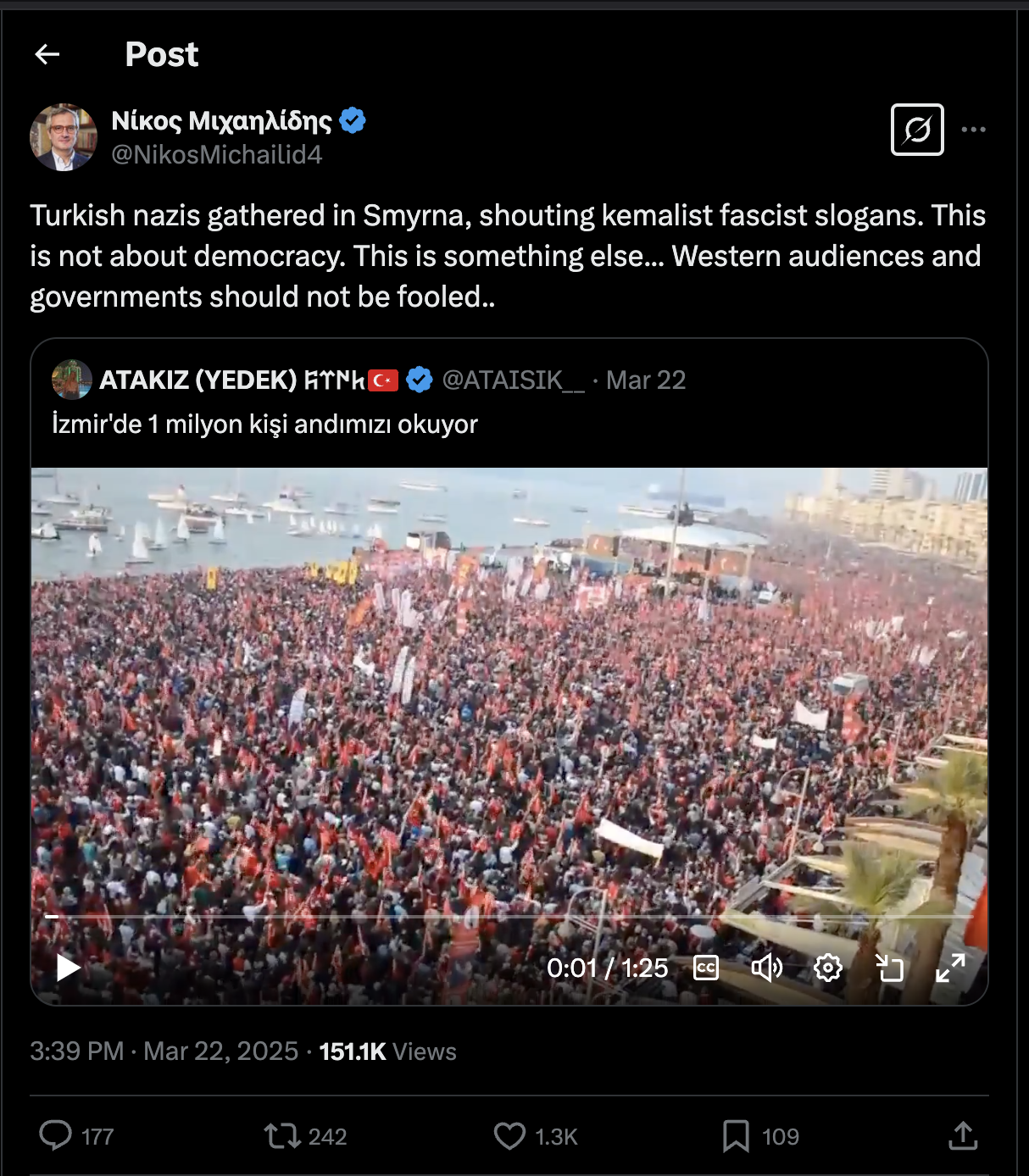The image size is (1029, 1176).
Task: Open video settings gear
Action: tap(828, 968)
